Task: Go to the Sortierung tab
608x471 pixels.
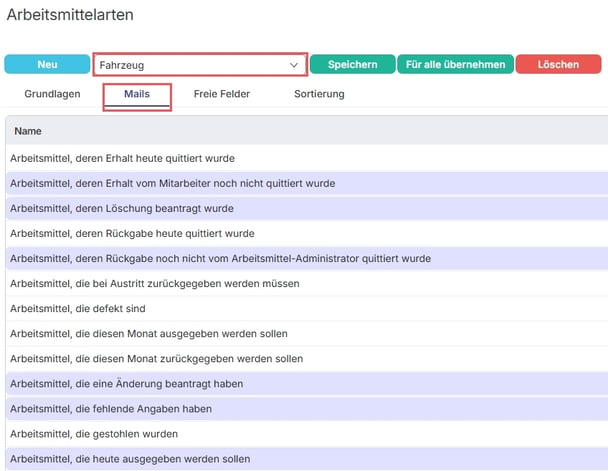Action: [x=319, y=94]
